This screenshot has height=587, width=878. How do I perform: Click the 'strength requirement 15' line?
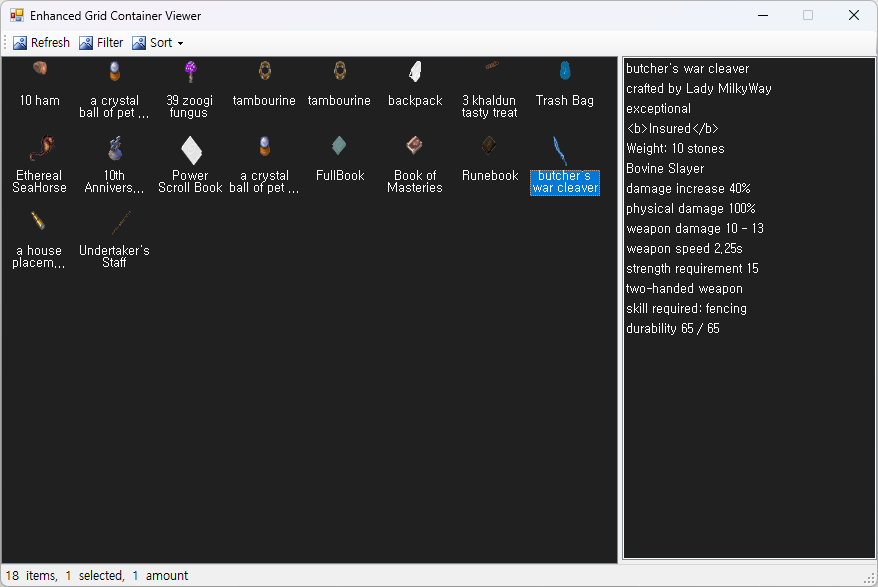[x=692, y=269]
